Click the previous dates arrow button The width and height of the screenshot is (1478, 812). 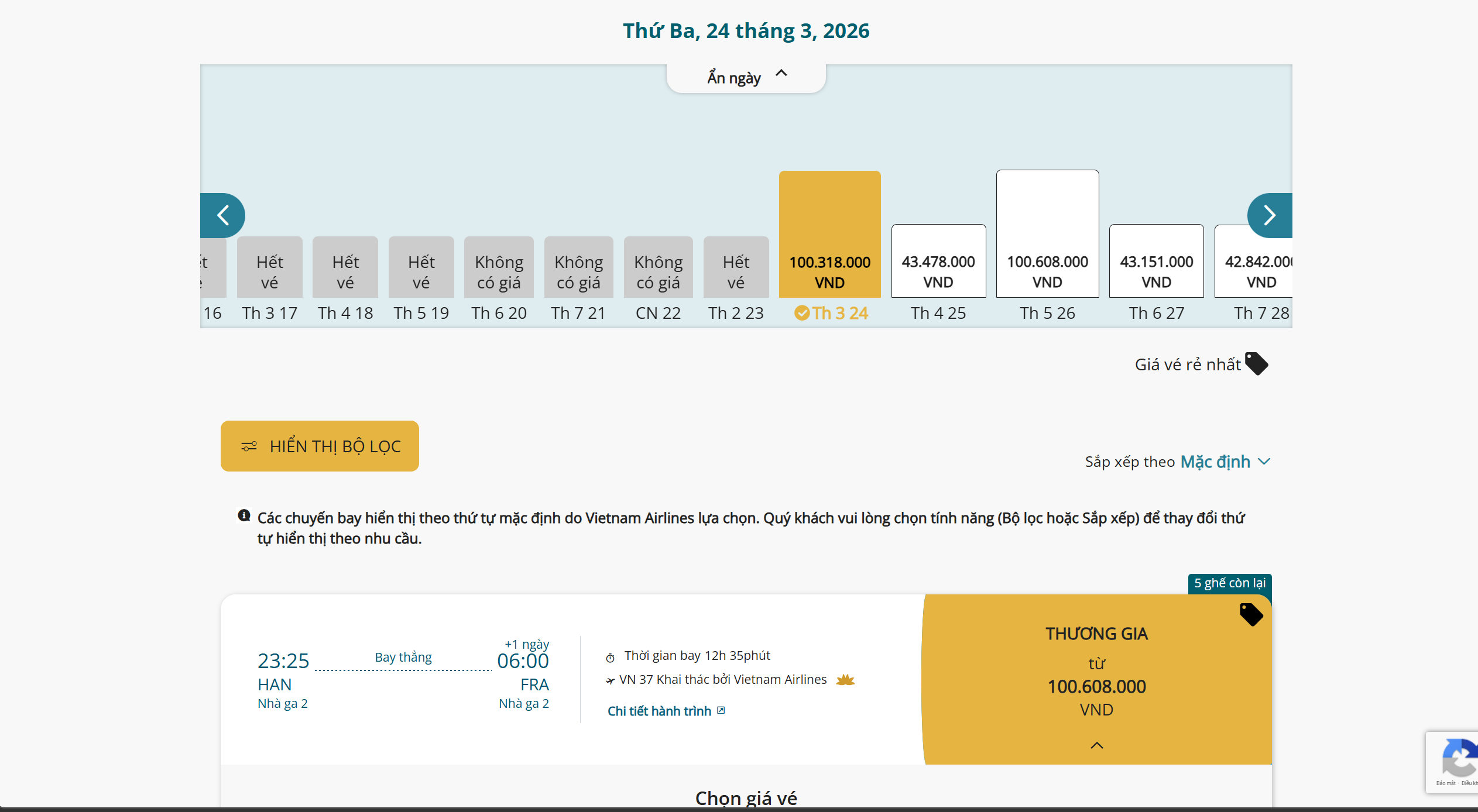[x=222, y=215]
